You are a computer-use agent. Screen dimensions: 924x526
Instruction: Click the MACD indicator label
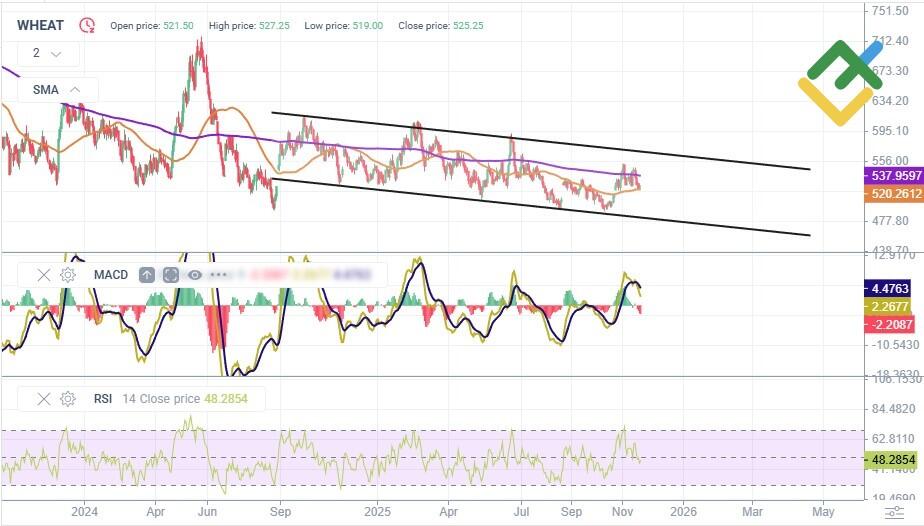pos(111,275)
